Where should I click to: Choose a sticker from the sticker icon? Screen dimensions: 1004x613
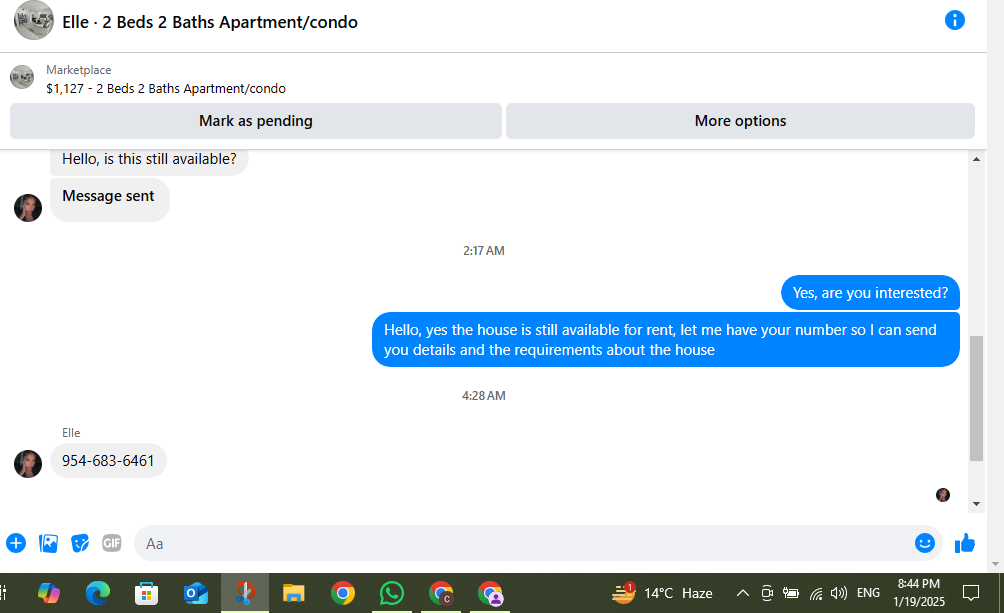coord(80,543)
